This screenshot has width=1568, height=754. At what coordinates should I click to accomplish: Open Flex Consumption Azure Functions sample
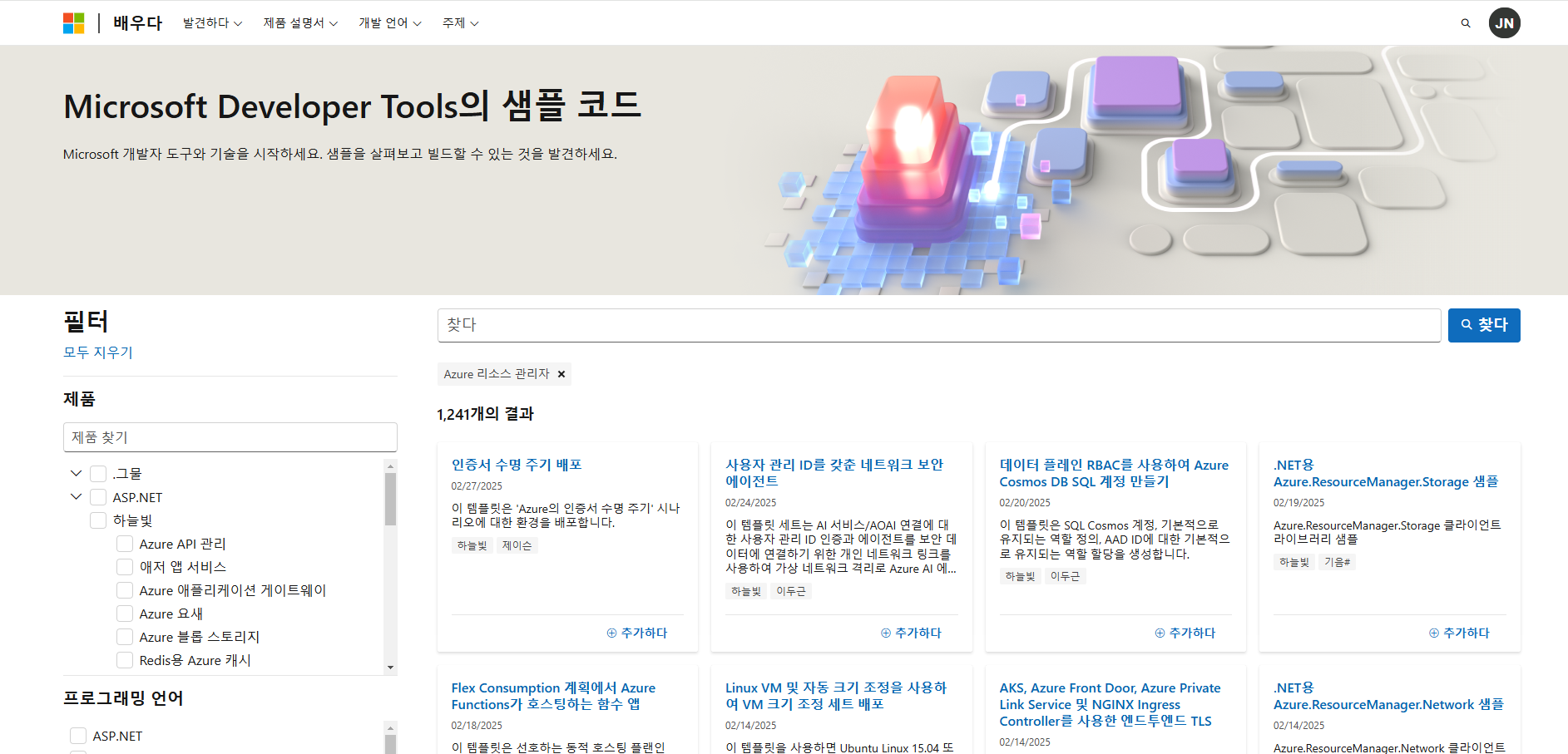point(553,696)
